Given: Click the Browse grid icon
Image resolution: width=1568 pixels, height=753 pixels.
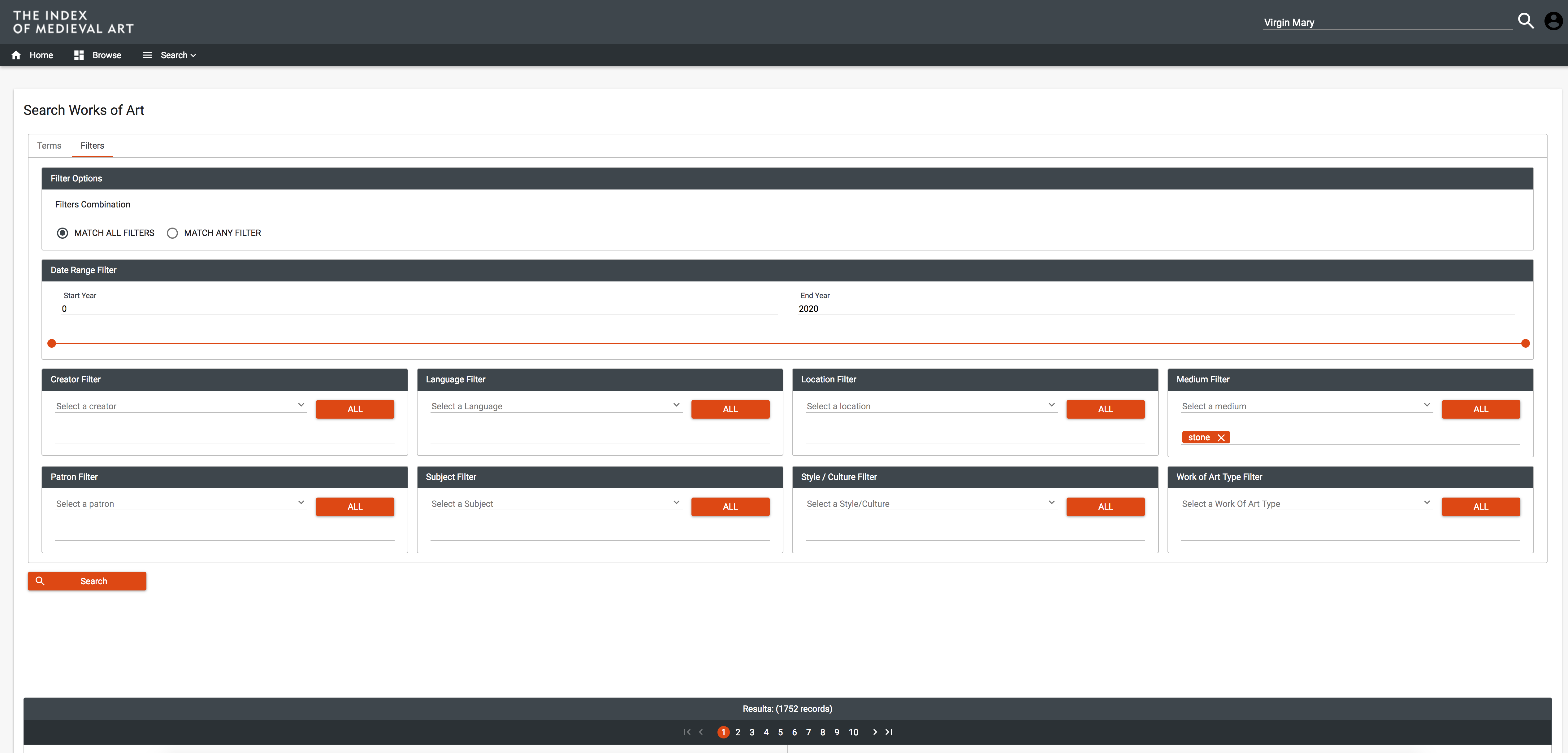Looking at the screenshot, I should pos(79,55).
